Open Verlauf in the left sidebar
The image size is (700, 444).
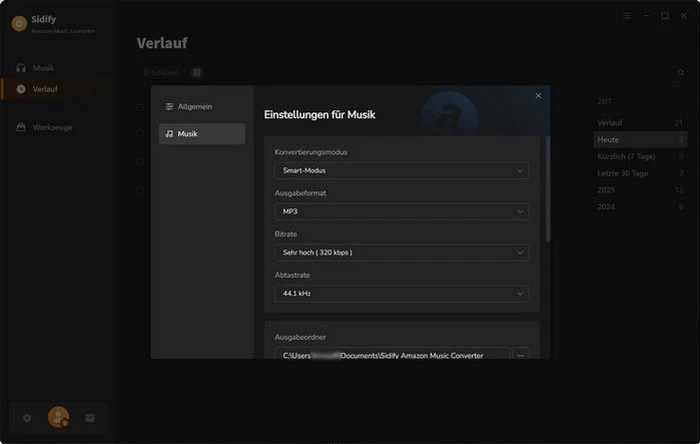pos(58,89)
